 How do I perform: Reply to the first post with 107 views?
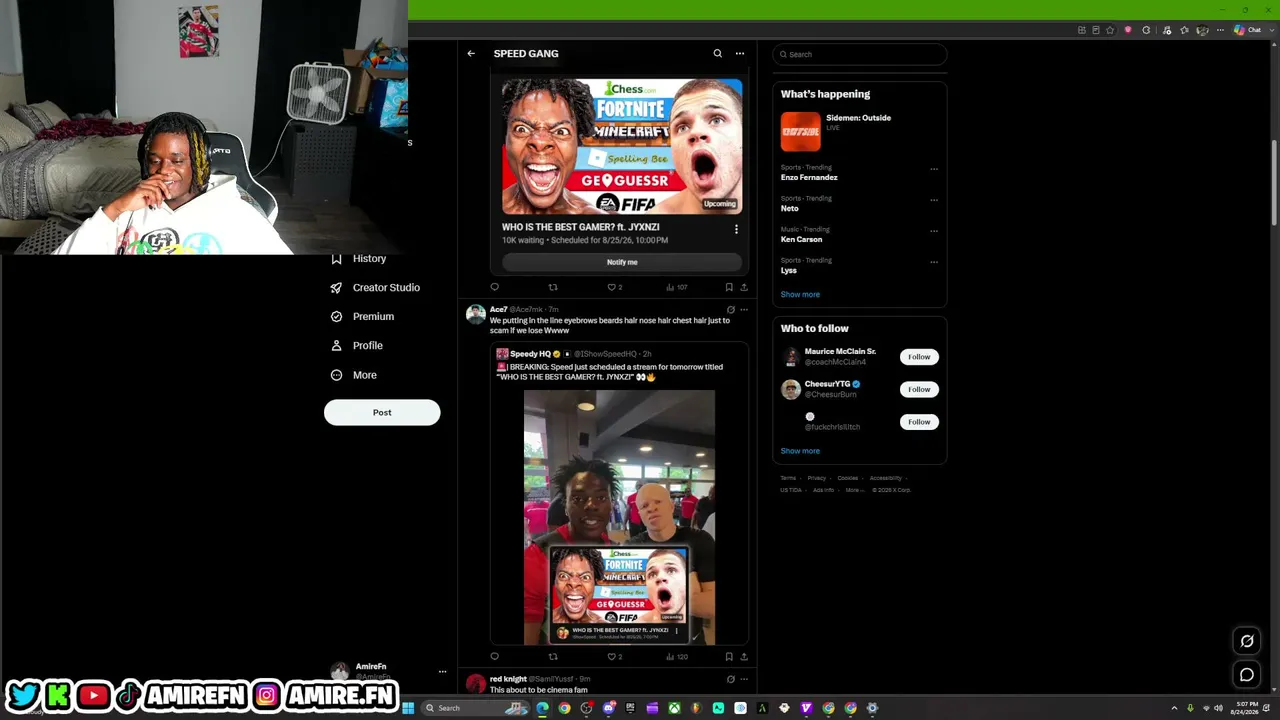(x=494, y=287)
